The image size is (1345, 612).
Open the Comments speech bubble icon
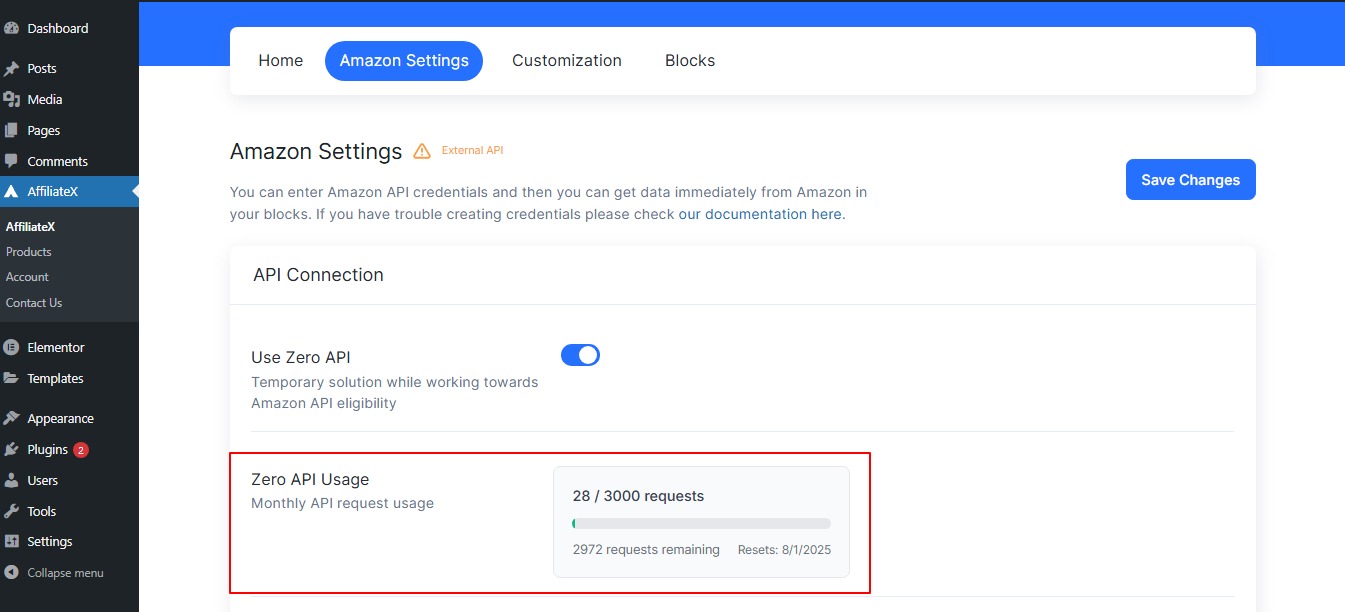[x=14, y=161]
